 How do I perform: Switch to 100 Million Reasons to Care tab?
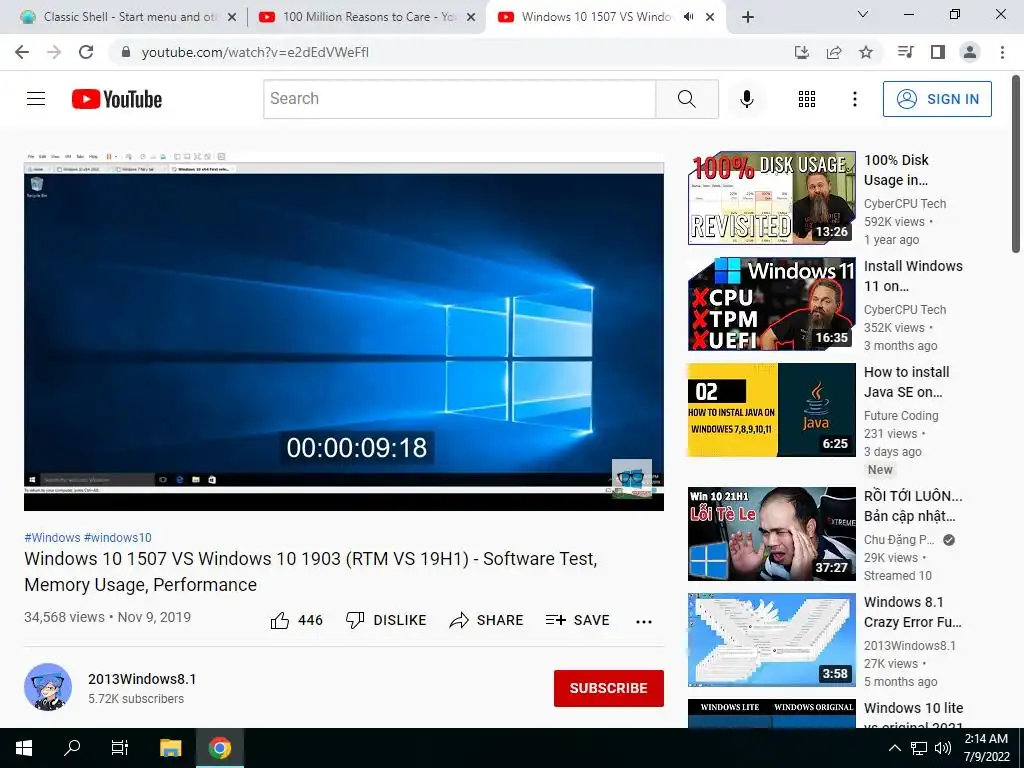(x=369, y=17)
